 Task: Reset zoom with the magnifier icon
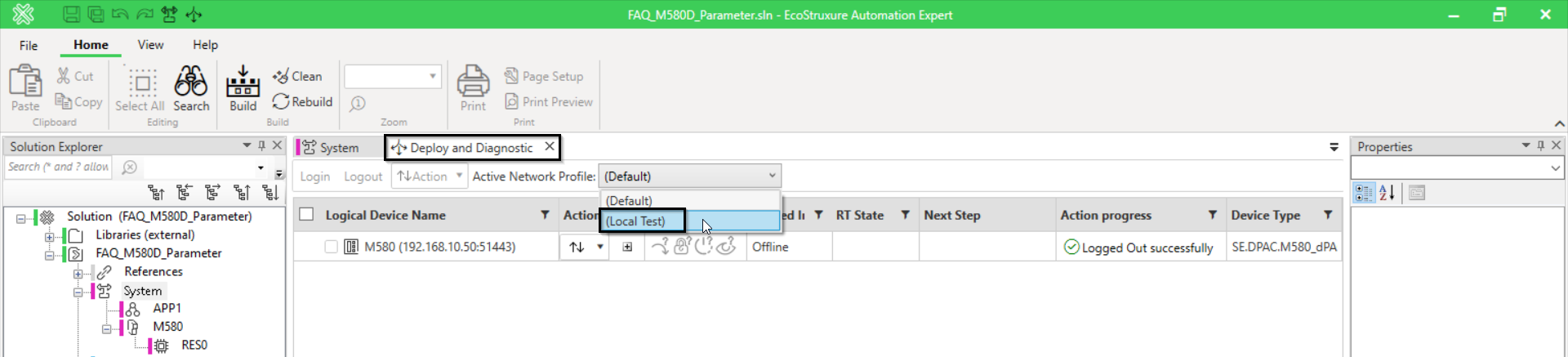[358, 104]
